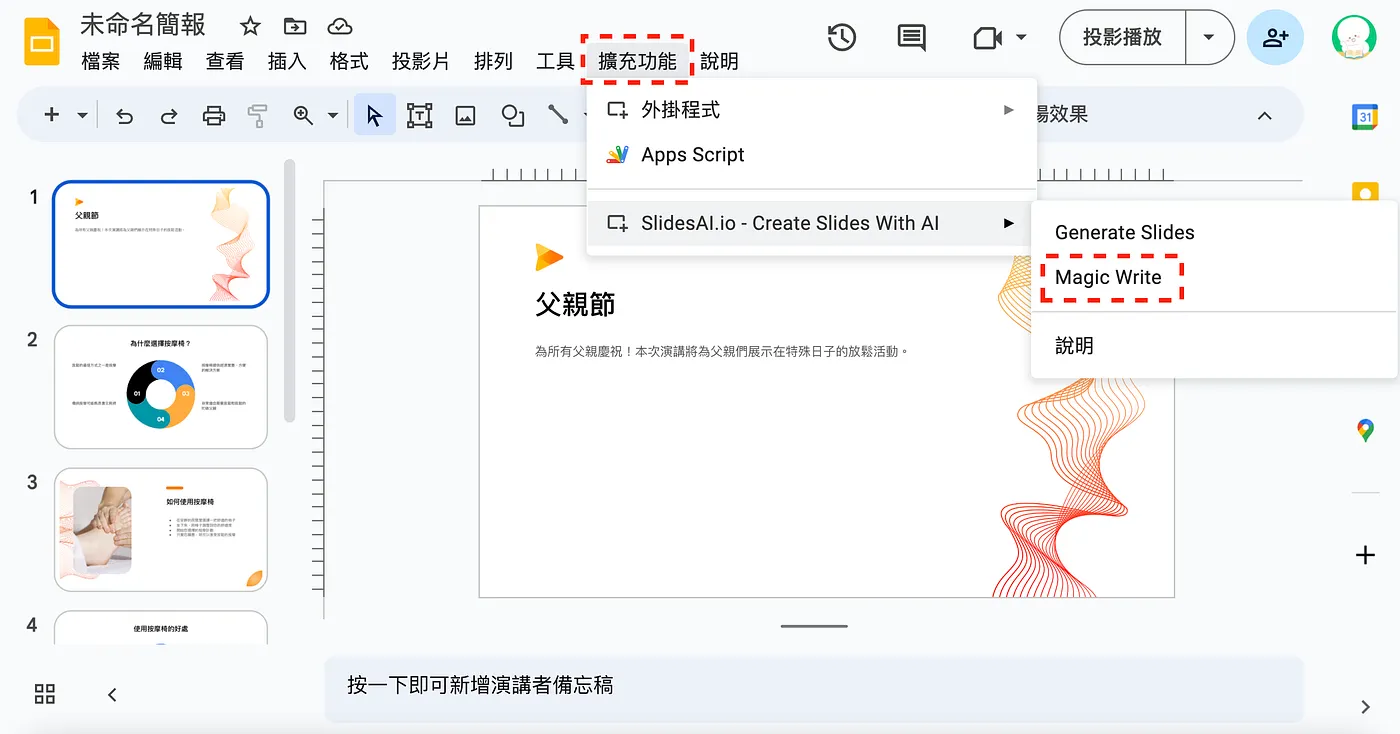Close the 擴充功能 menu
1400x734 pixels.
637,61
